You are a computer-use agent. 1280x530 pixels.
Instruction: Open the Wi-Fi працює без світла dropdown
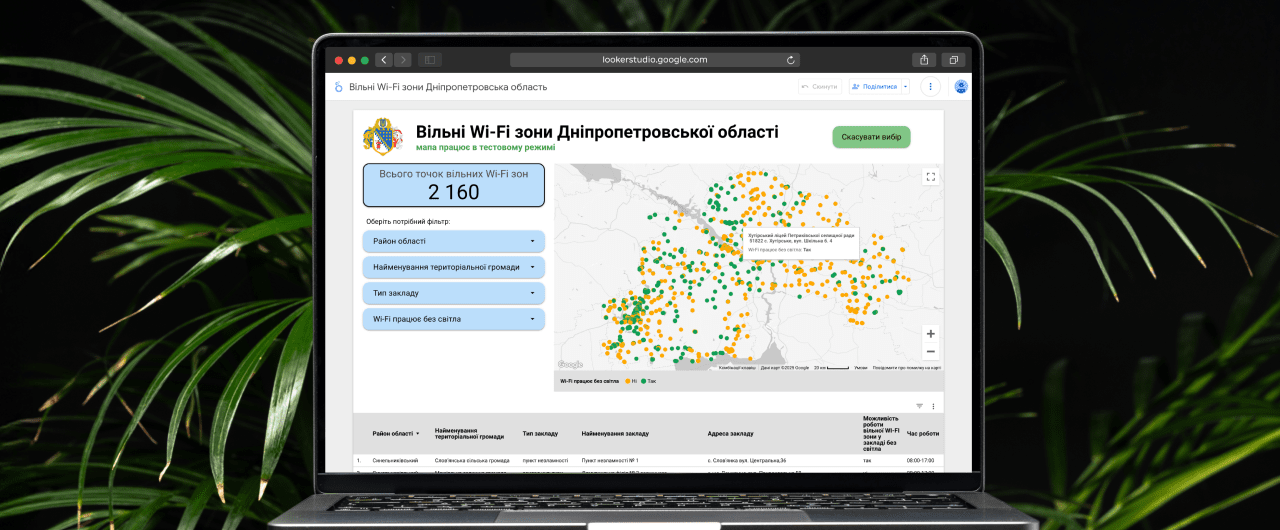(x=453, y=319)
